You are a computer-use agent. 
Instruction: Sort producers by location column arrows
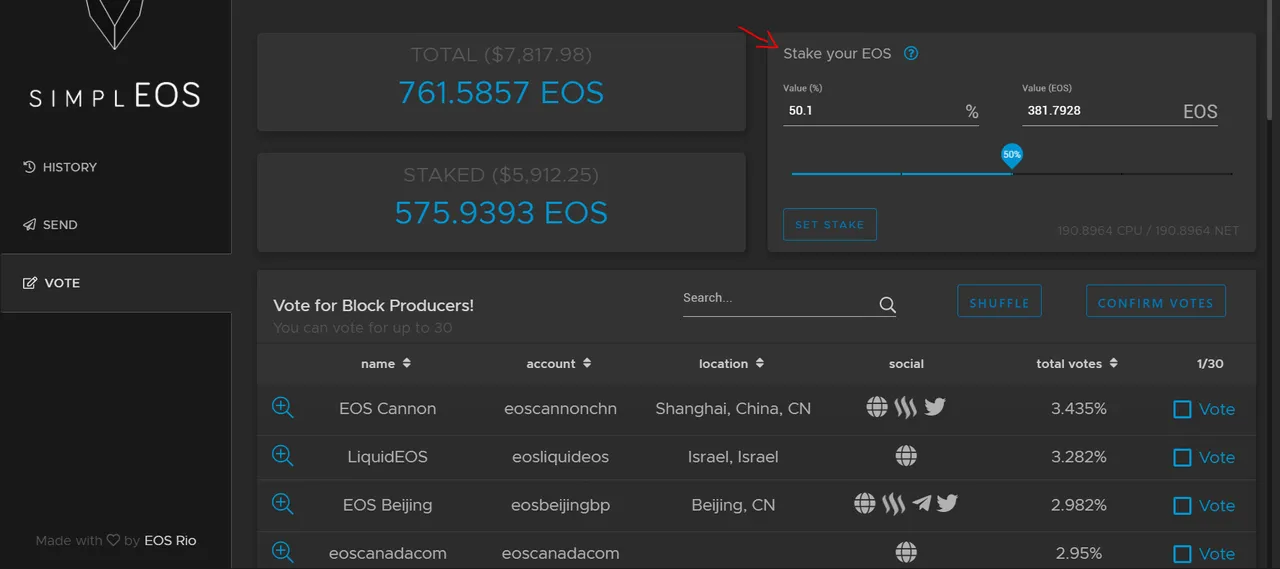point(760,363)
